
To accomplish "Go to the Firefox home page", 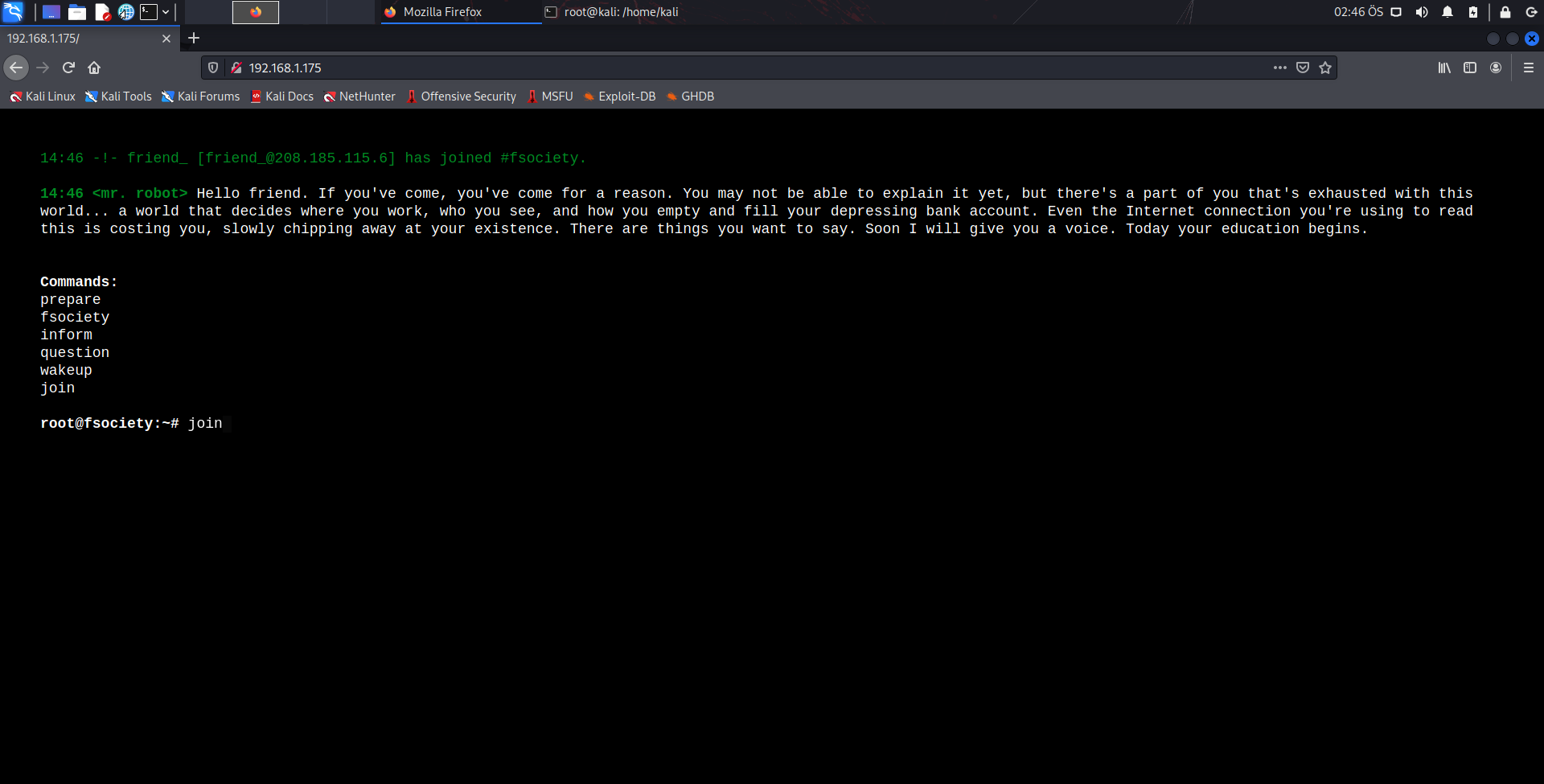I will [94, 68].
